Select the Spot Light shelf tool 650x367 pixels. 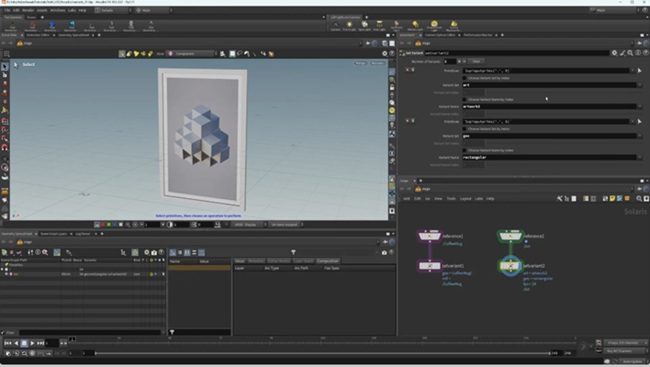364,26
